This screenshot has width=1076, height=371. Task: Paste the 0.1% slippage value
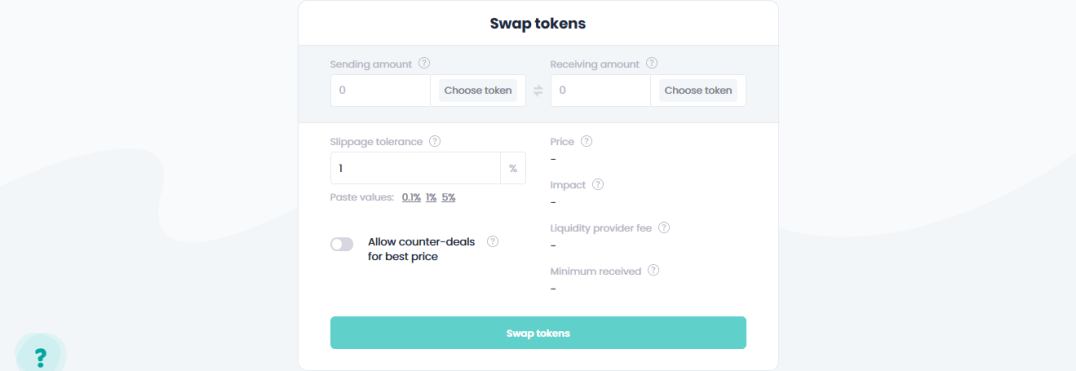coord(411,198)
